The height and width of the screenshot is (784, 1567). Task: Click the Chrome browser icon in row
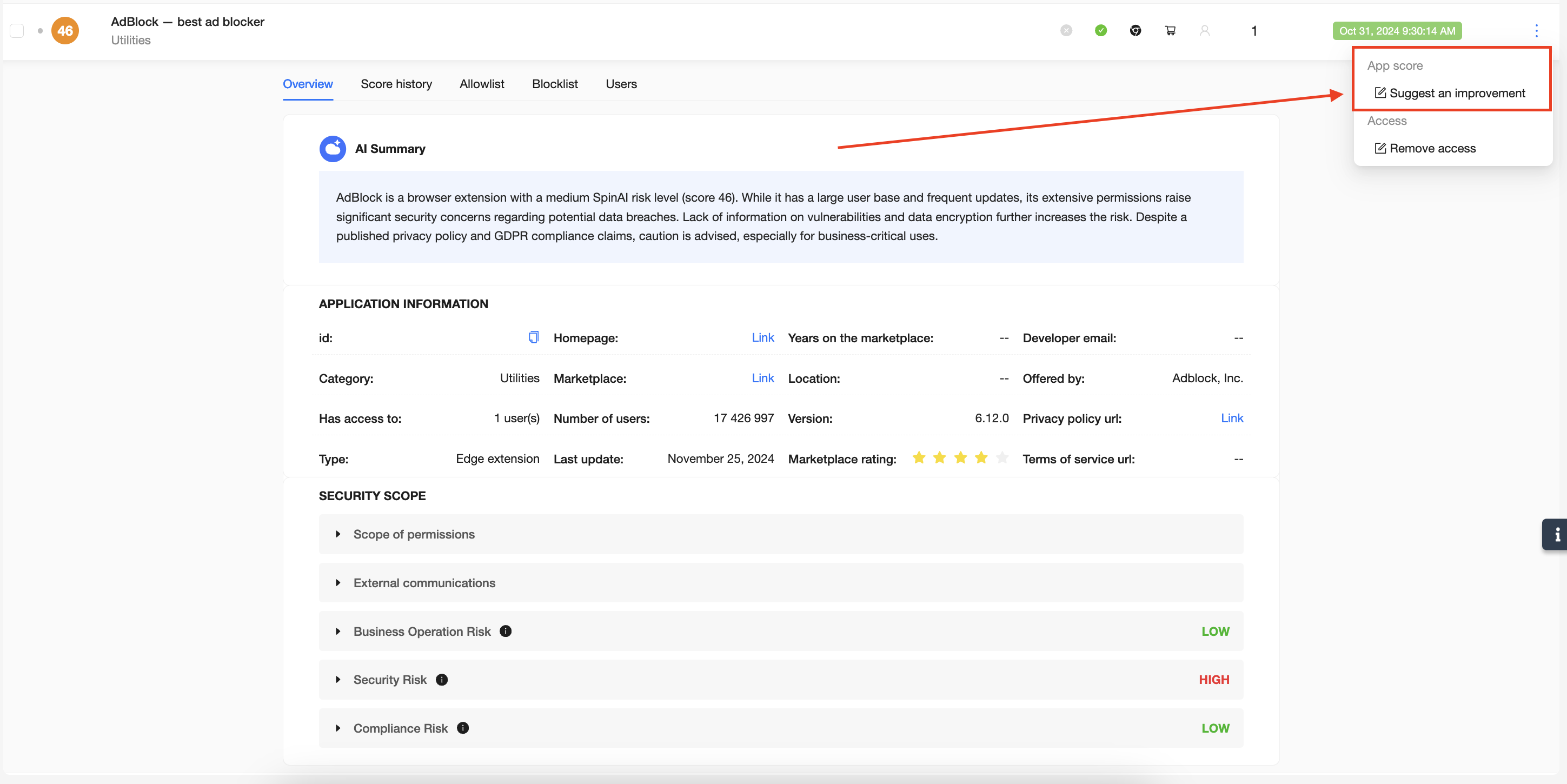[1135, 30]
